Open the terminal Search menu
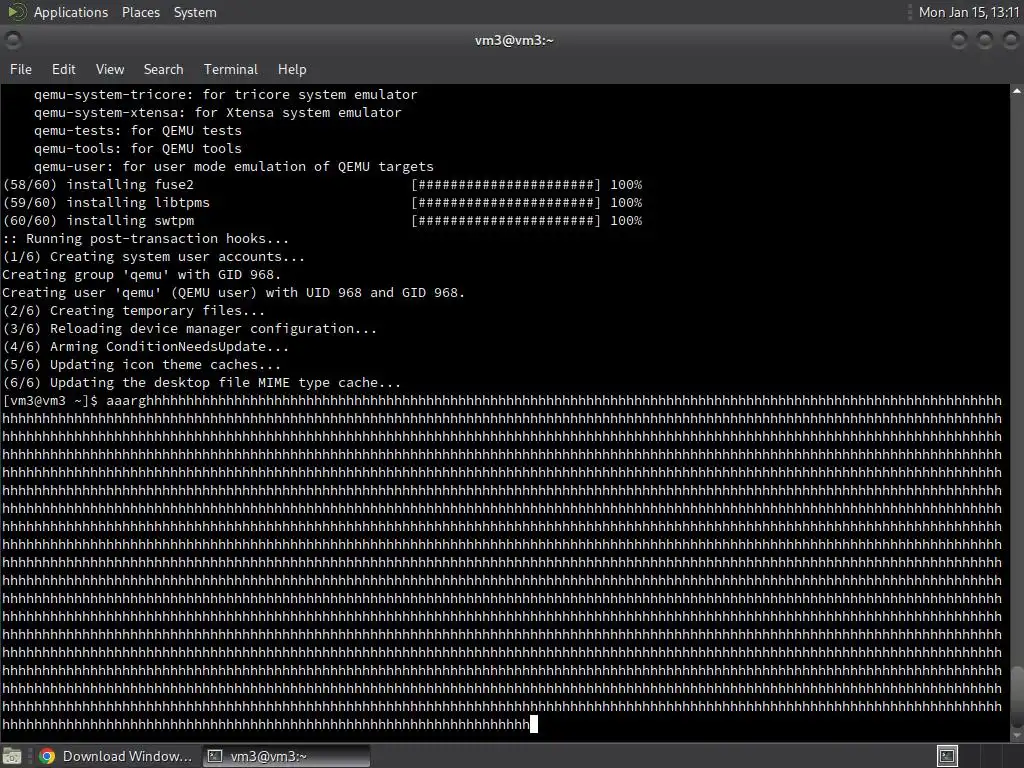This screenshot has width=1024, height=768. [x=163, y=69]
